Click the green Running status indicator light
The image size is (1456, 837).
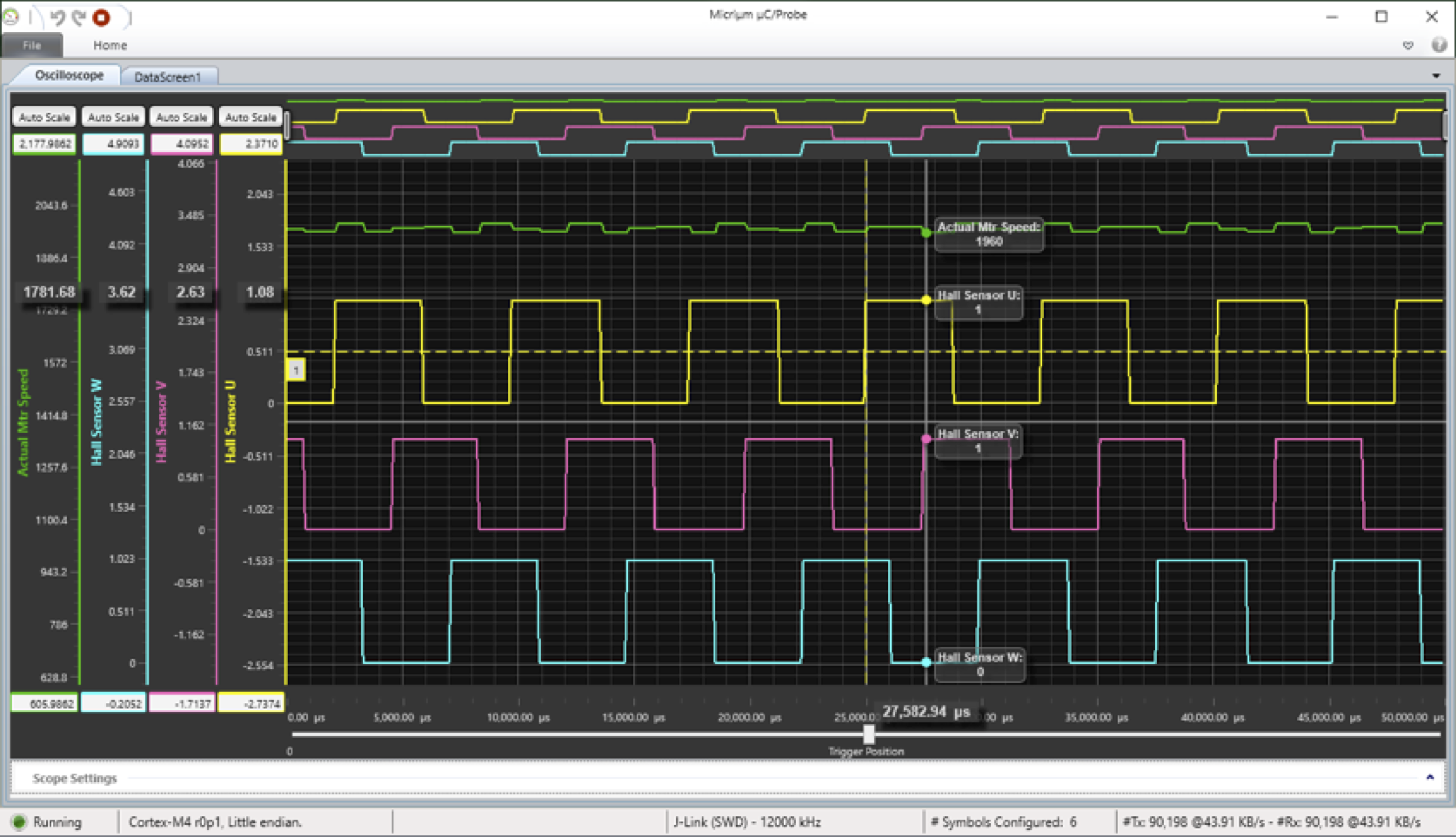pos(19,822)
